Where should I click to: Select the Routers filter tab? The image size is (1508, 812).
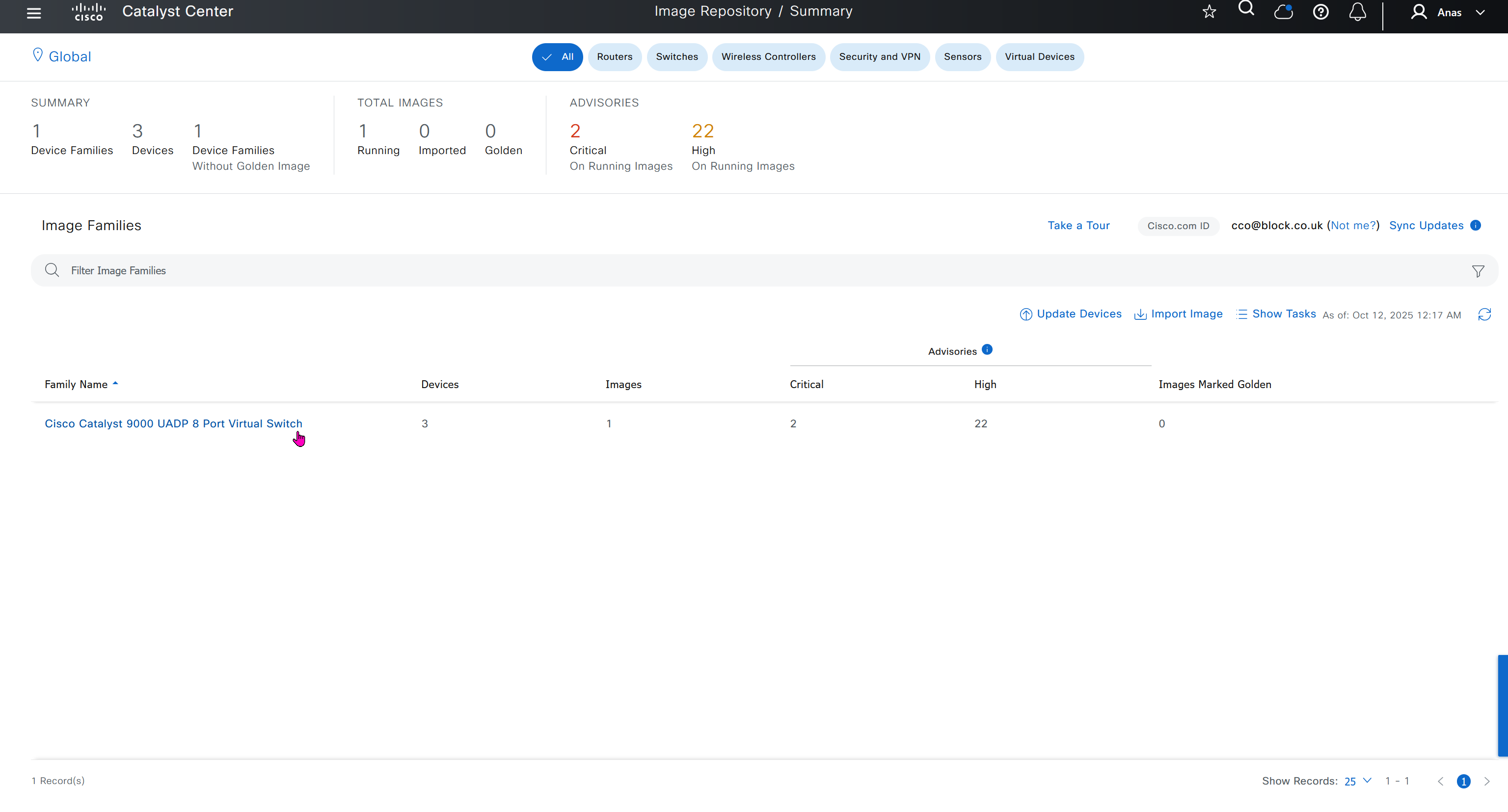tap(614, 57)
